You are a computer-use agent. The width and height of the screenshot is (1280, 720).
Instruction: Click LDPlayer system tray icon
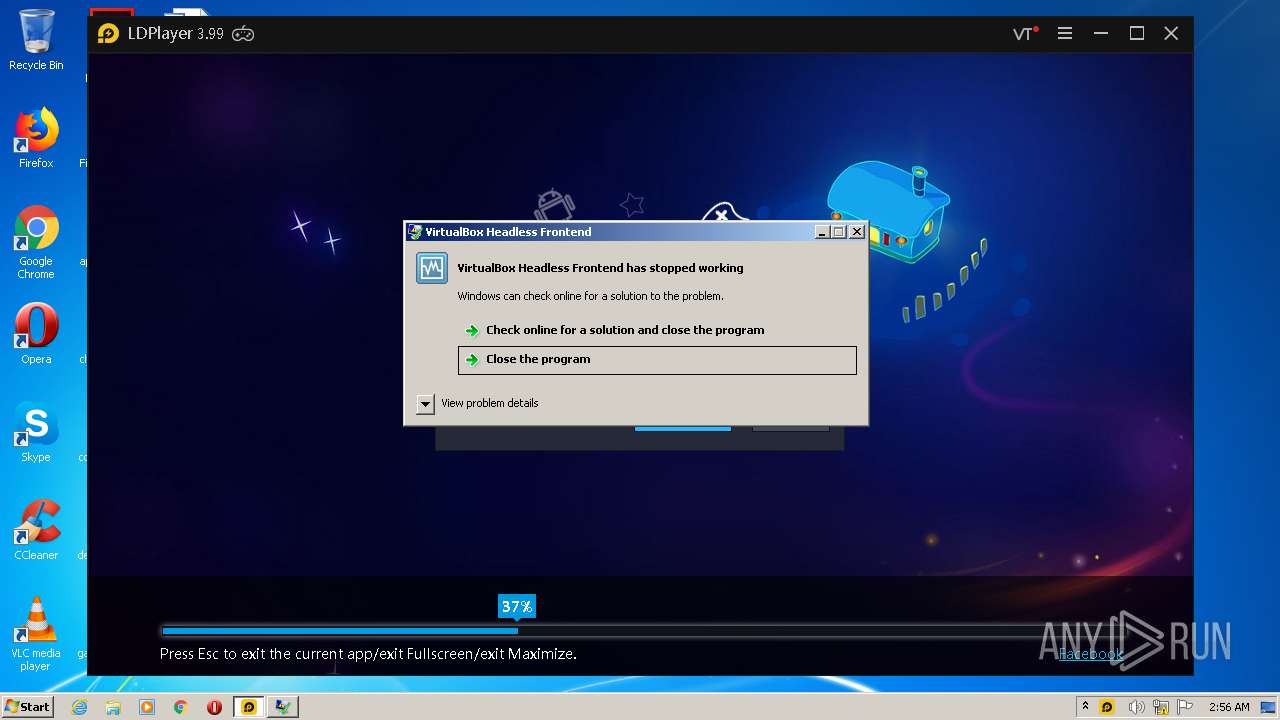pos(1107,707)
